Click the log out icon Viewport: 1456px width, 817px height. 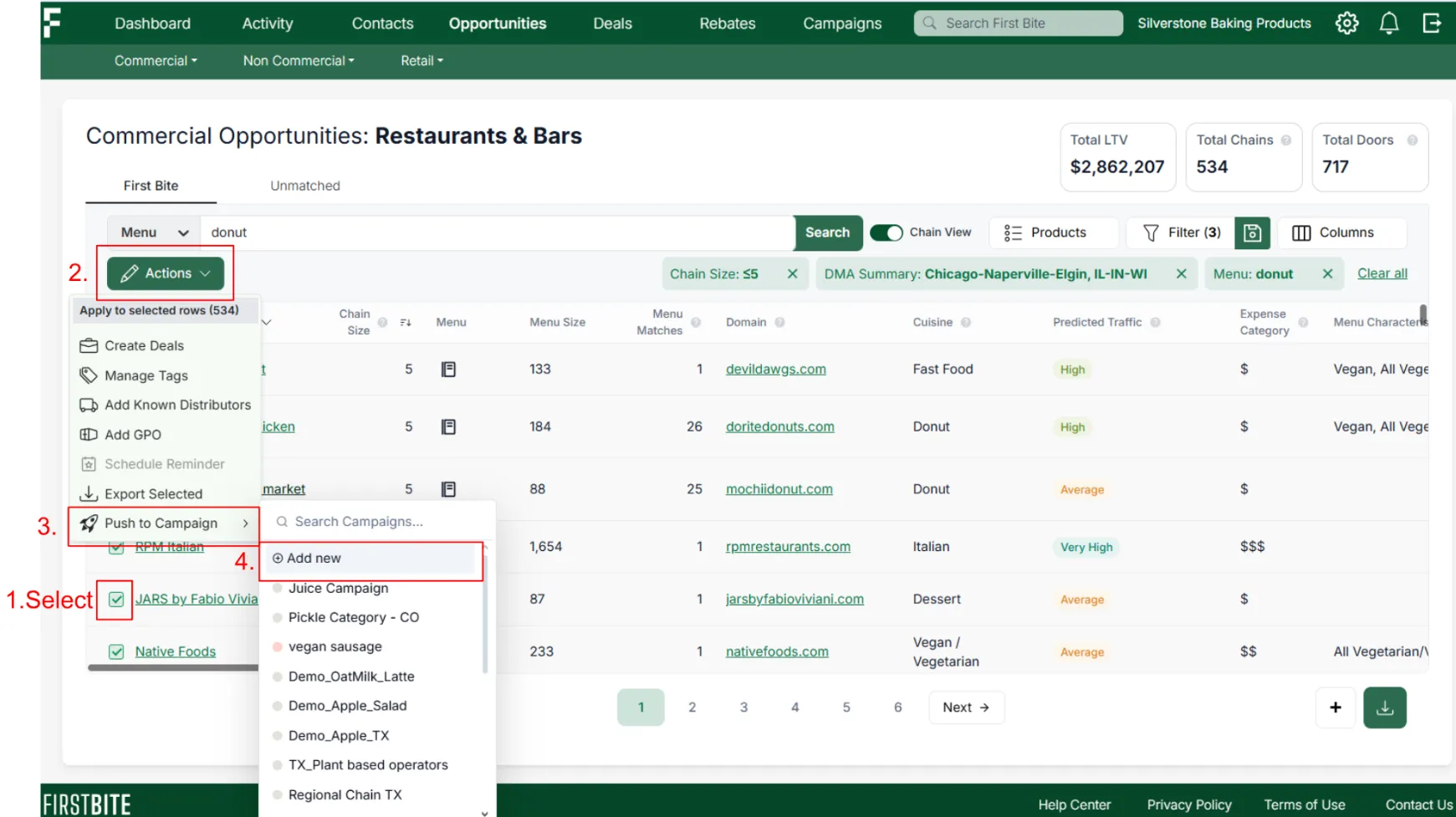tap(1432, 23)
